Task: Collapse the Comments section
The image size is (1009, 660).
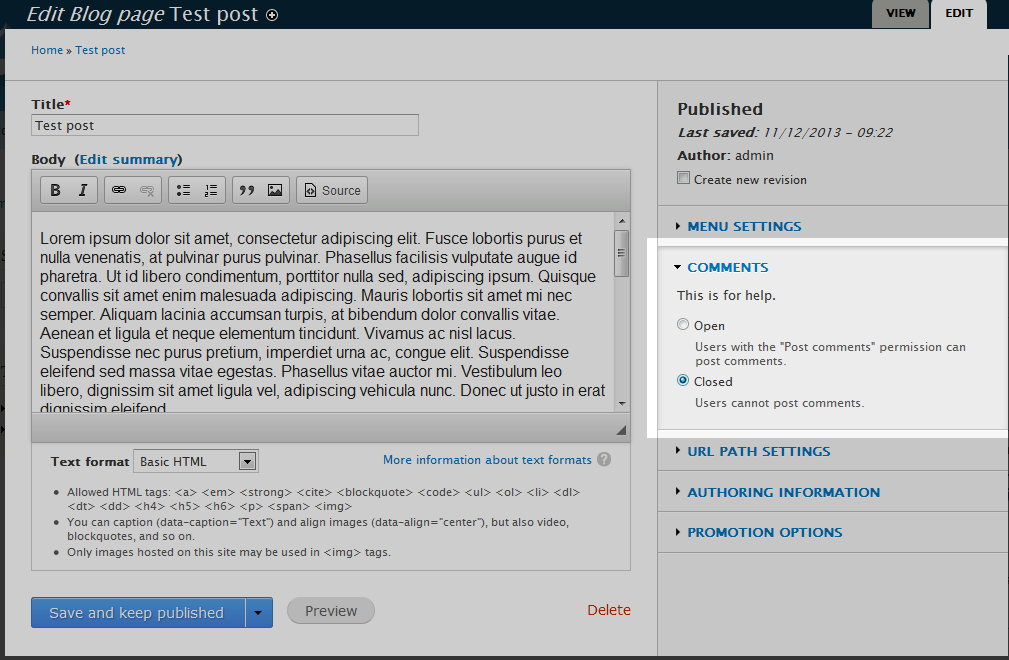Action: [x=728, y=268]
